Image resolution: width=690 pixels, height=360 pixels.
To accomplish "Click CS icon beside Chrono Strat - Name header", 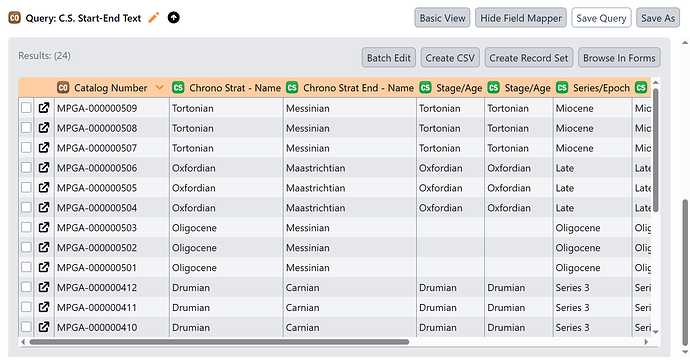I will (178, 88).
